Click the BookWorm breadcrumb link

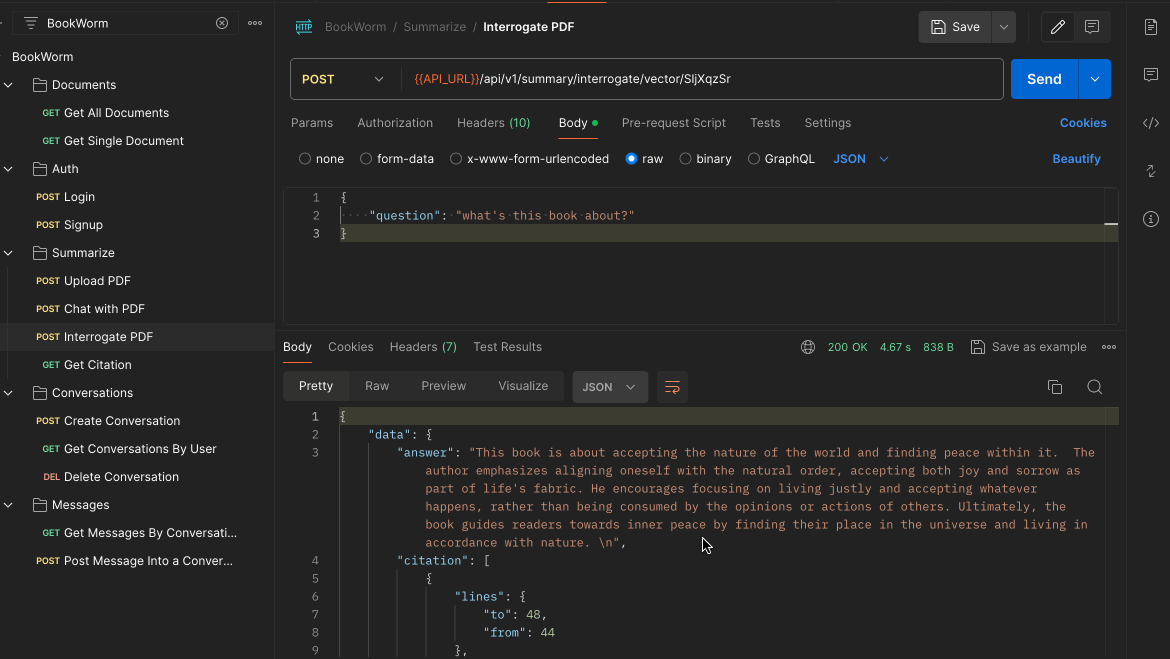[355, 27]
